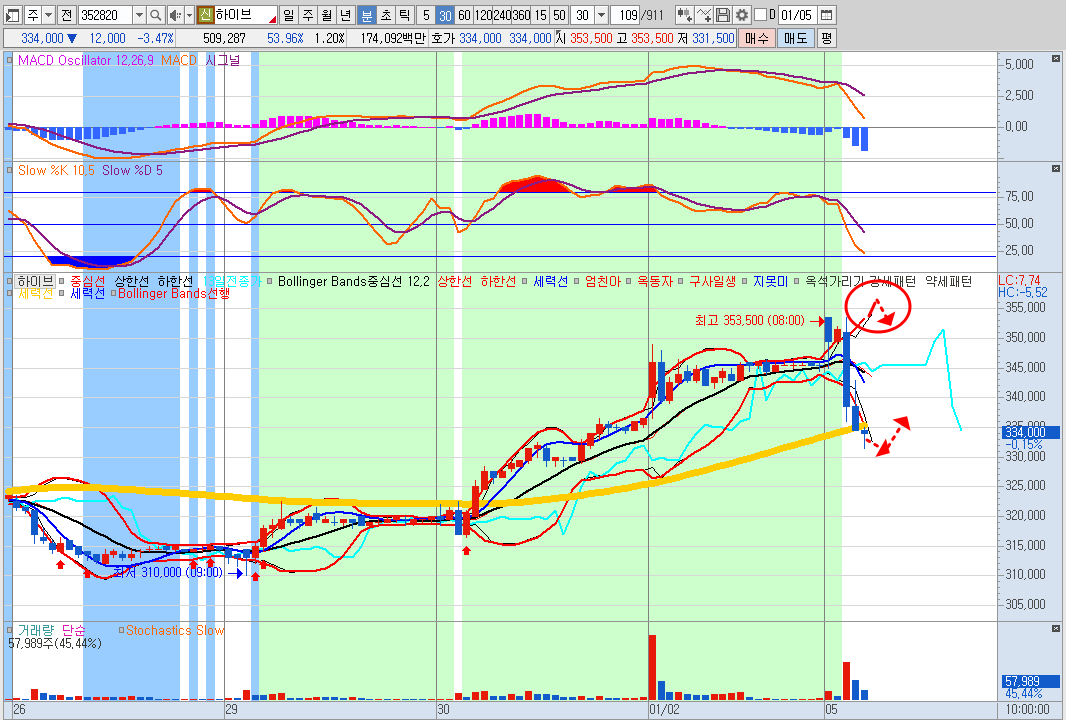This screenshot has height=720, width=1066.
Task: Switch to 일 (daily) chart period
Action: pos(289,15)
